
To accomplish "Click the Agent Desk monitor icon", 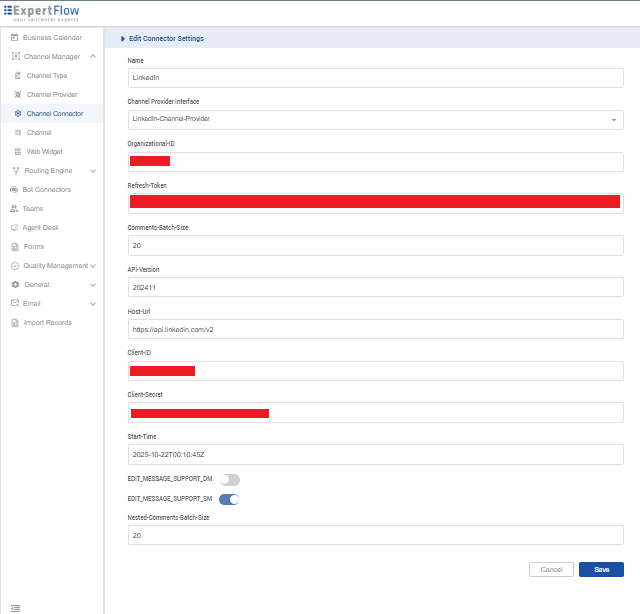I will pos(13,228).
